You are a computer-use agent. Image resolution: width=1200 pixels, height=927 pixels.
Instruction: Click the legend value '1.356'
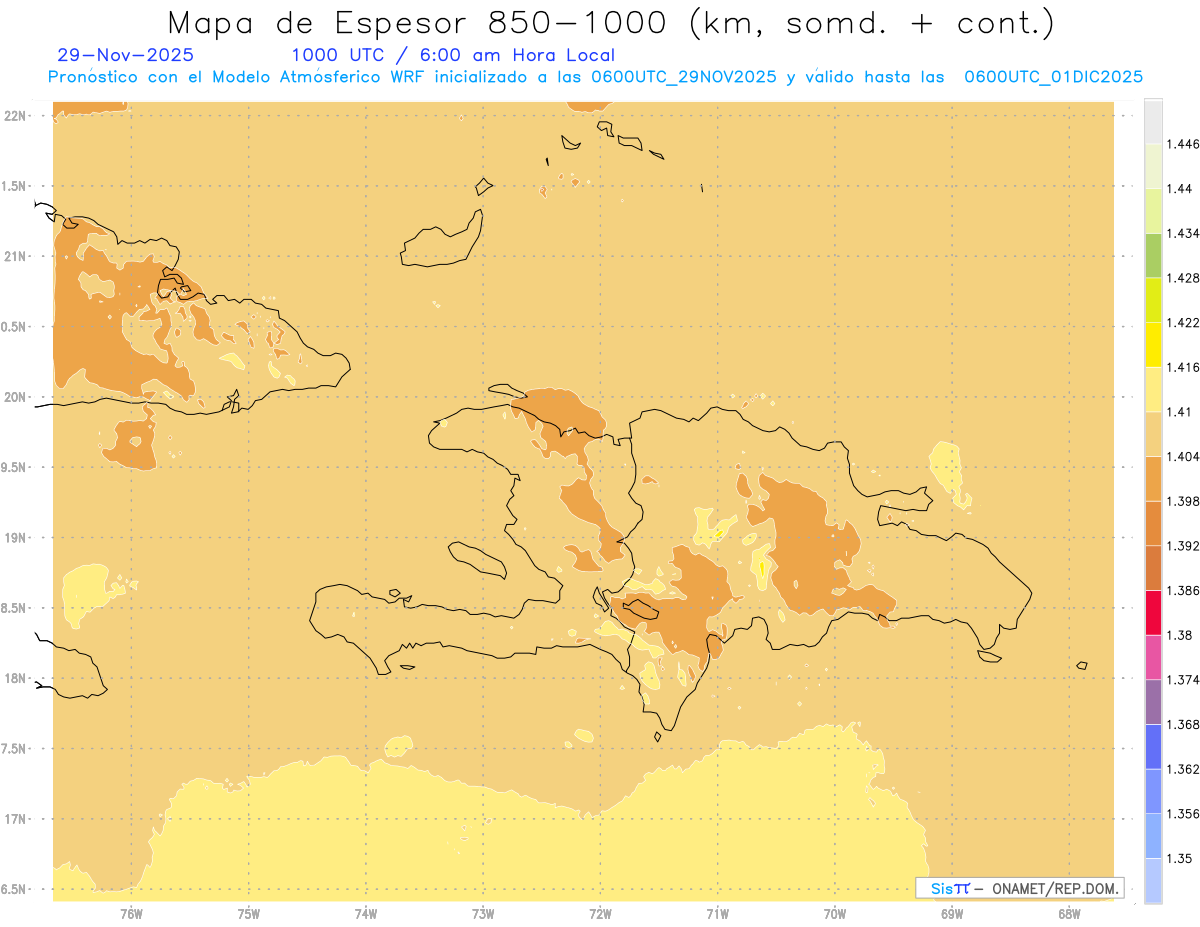1183,814
